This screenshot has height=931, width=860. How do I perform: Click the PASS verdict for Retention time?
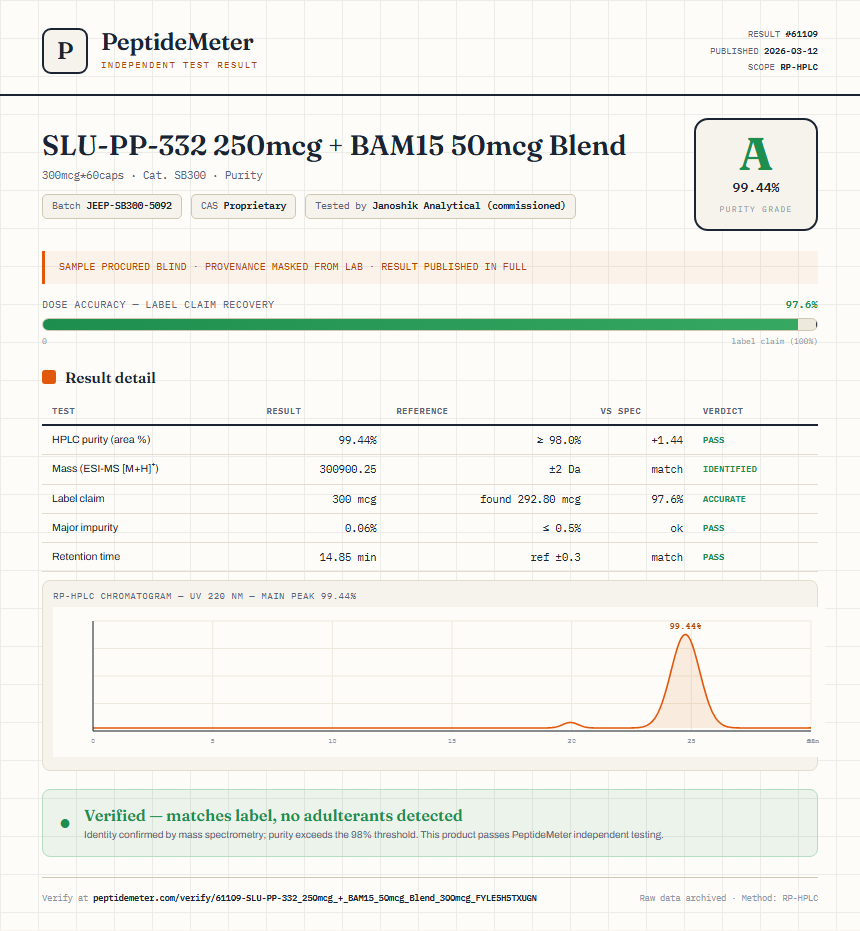[x=713, y=557]
